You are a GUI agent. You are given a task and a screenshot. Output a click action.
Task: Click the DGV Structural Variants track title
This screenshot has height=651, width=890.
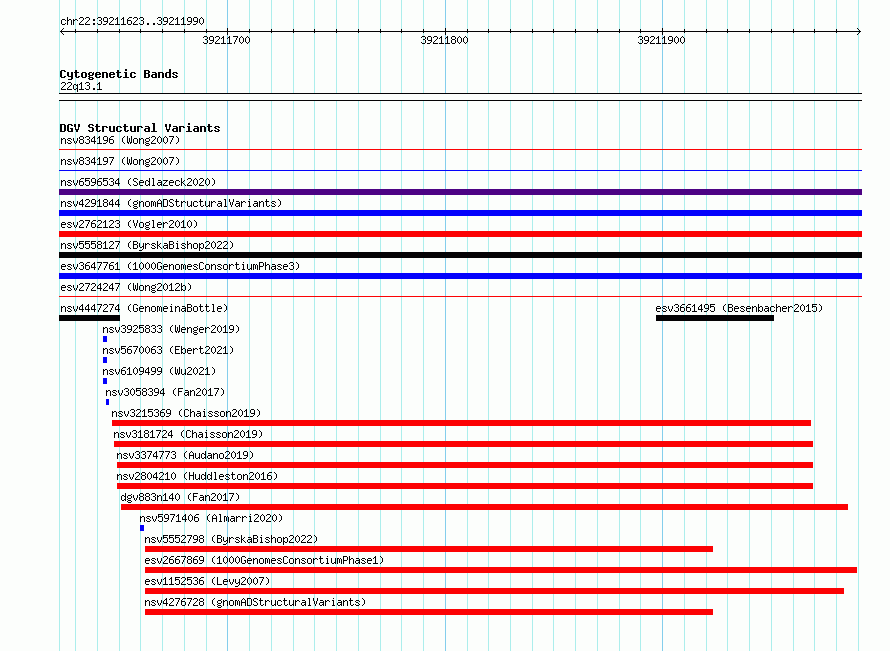(140, 128)
